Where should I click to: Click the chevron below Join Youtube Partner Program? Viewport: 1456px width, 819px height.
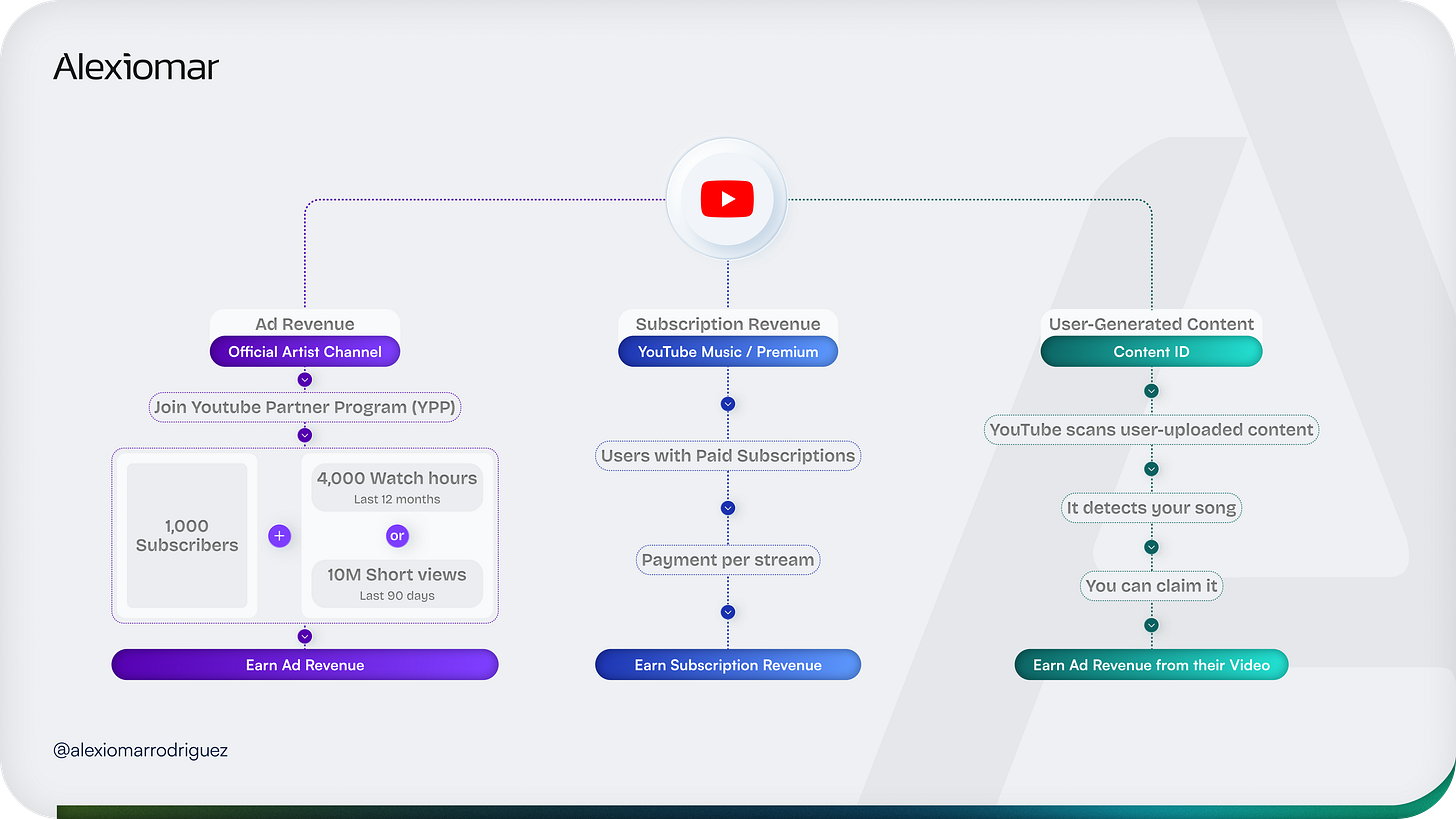coord(305,435)
